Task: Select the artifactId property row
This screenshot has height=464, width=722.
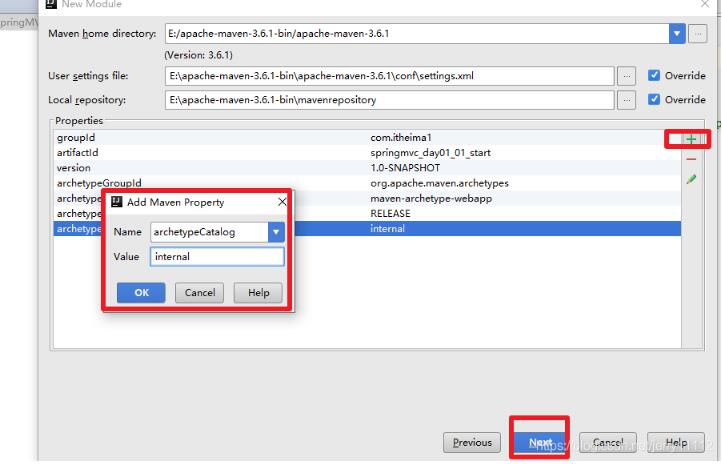Action: 367,153
